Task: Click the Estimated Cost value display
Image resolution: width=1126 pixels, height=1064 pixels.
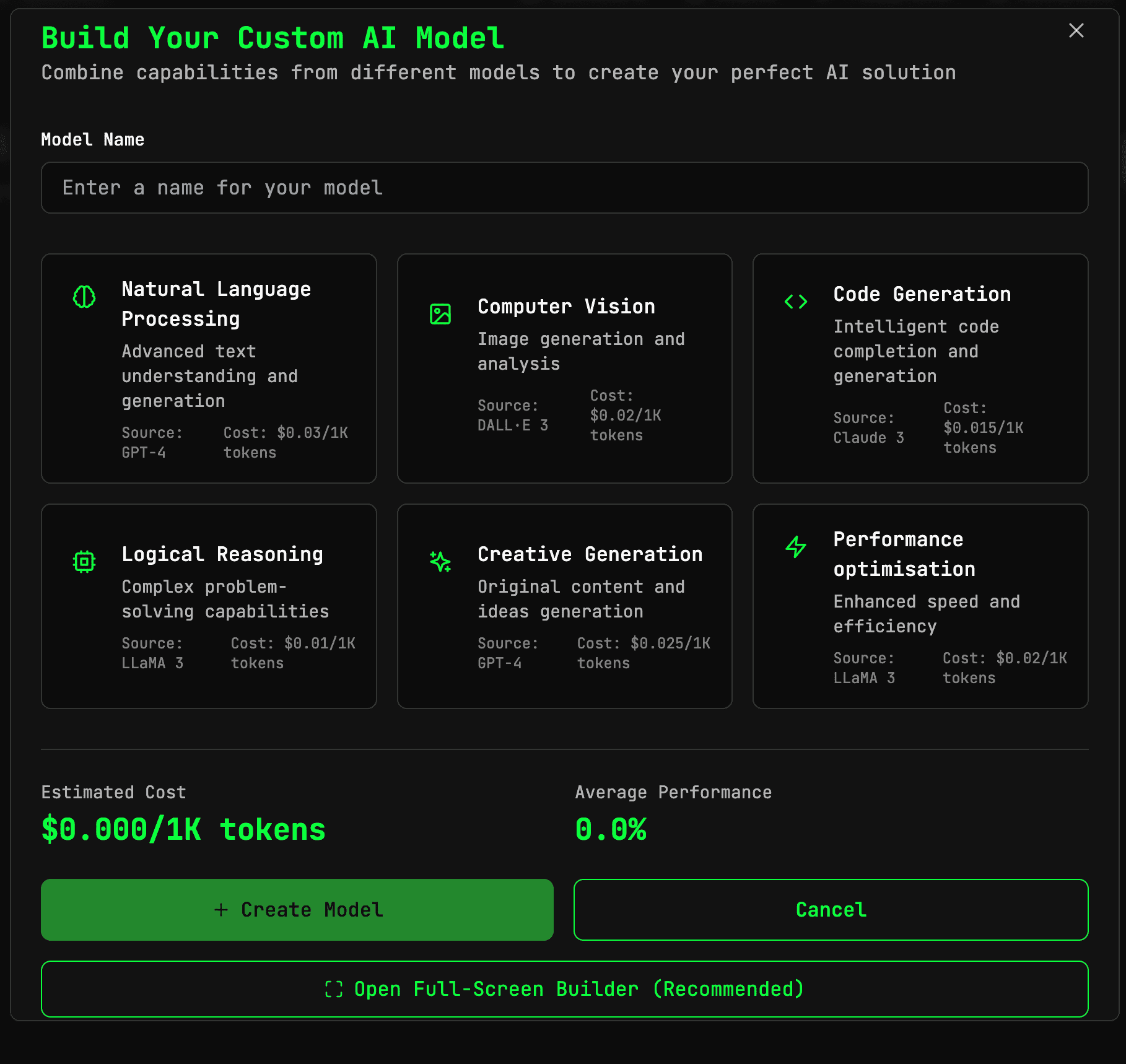Action: coord(183,830)
